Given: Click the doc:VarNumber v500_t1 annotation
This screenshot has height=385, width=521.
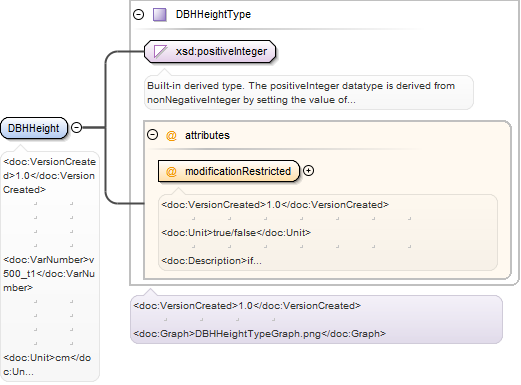Looking at the screenshot, I should click(49, 274).
